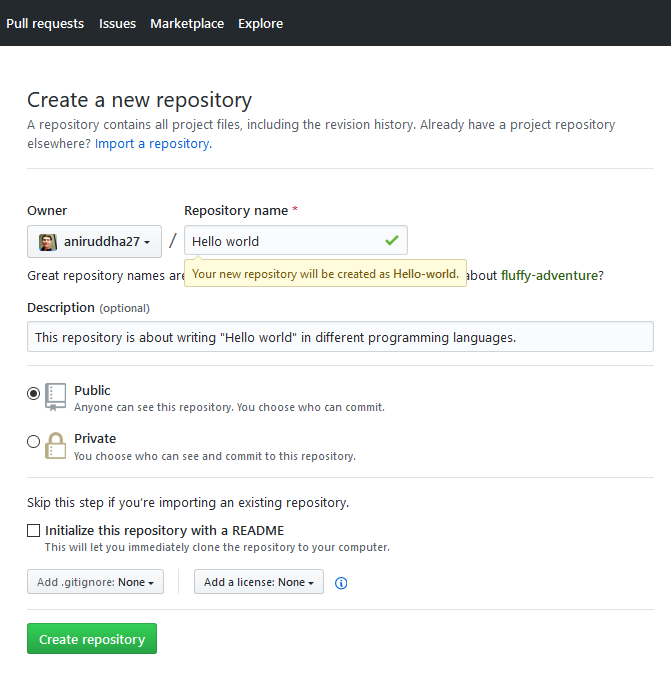The image size is (671, 688).
Task: Open the Owner aniruddha27 dropdown
Action: coord(94,242)
